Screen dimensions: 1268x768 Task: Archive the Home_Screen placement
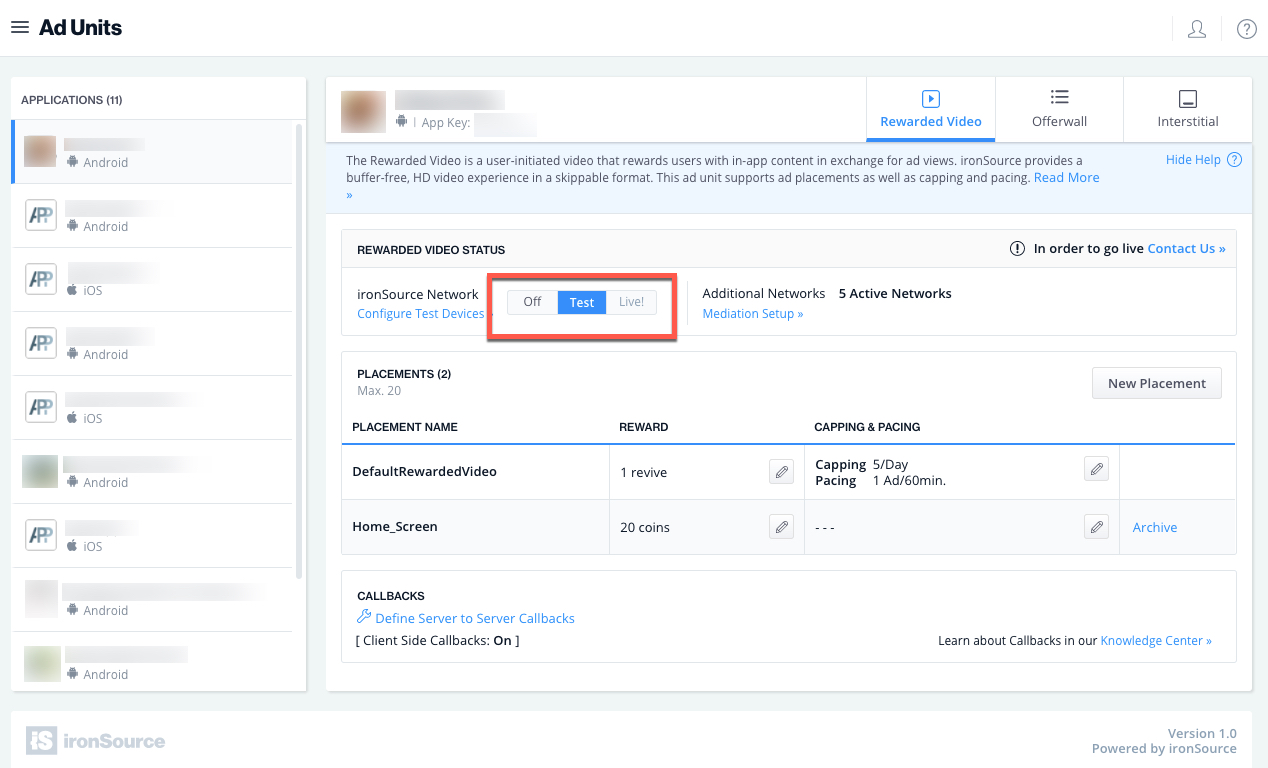[x=1155, y=527]
